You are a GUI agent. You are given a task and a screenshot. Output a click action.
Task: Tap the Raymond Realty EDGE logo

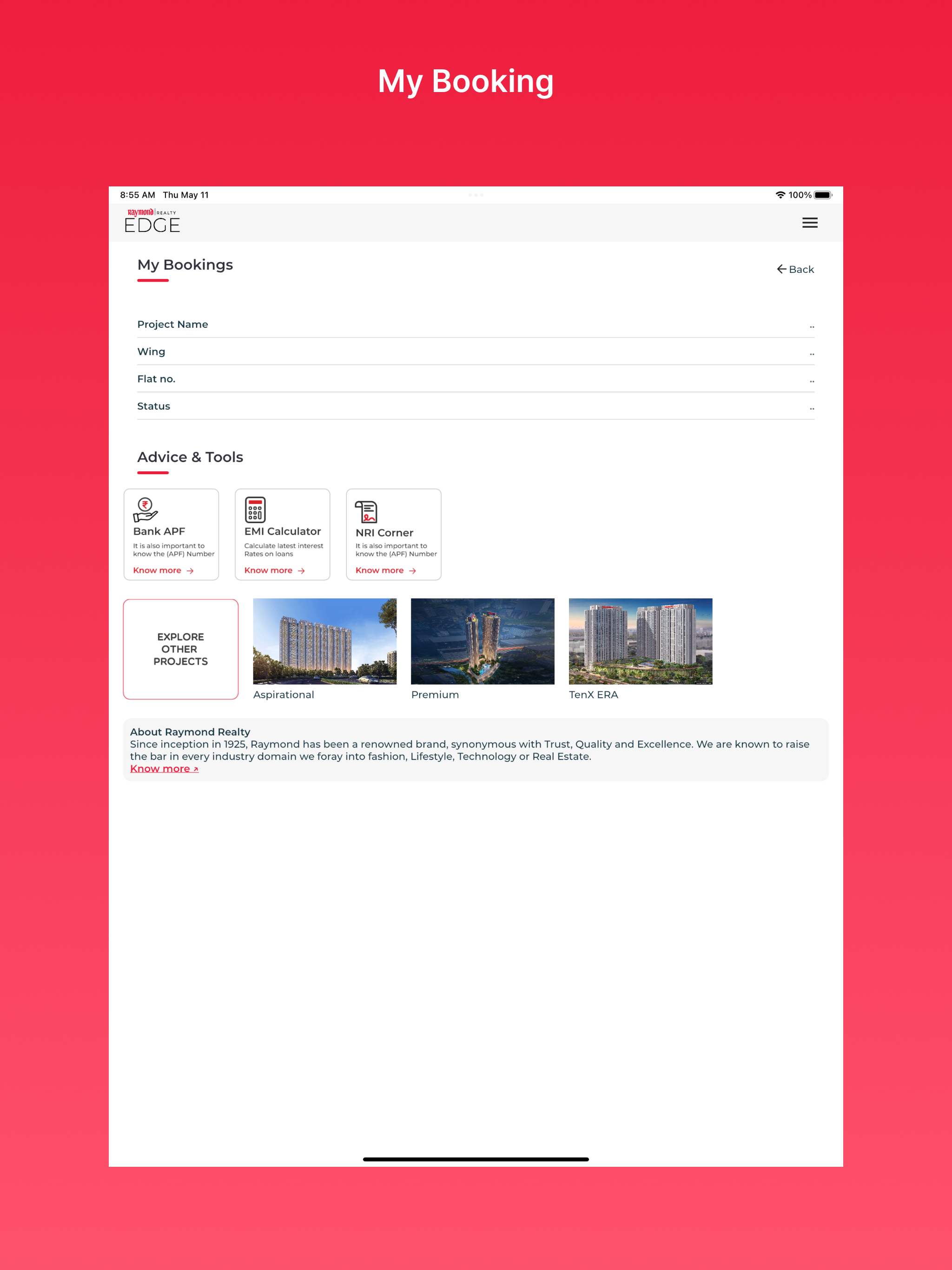(x=152, y=221)
